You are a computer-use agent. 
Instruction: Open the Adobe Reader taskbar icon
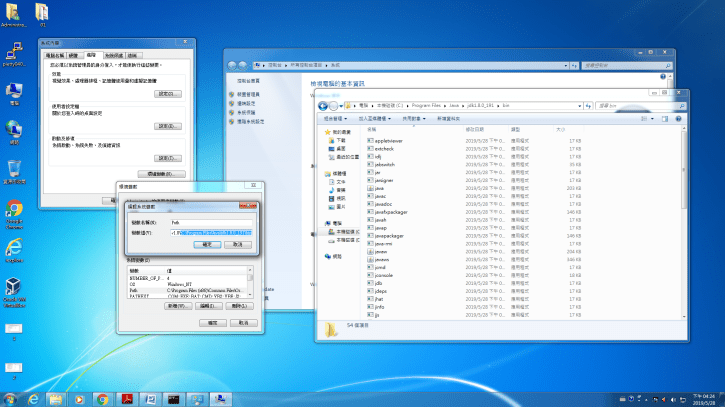click(128, 397)
